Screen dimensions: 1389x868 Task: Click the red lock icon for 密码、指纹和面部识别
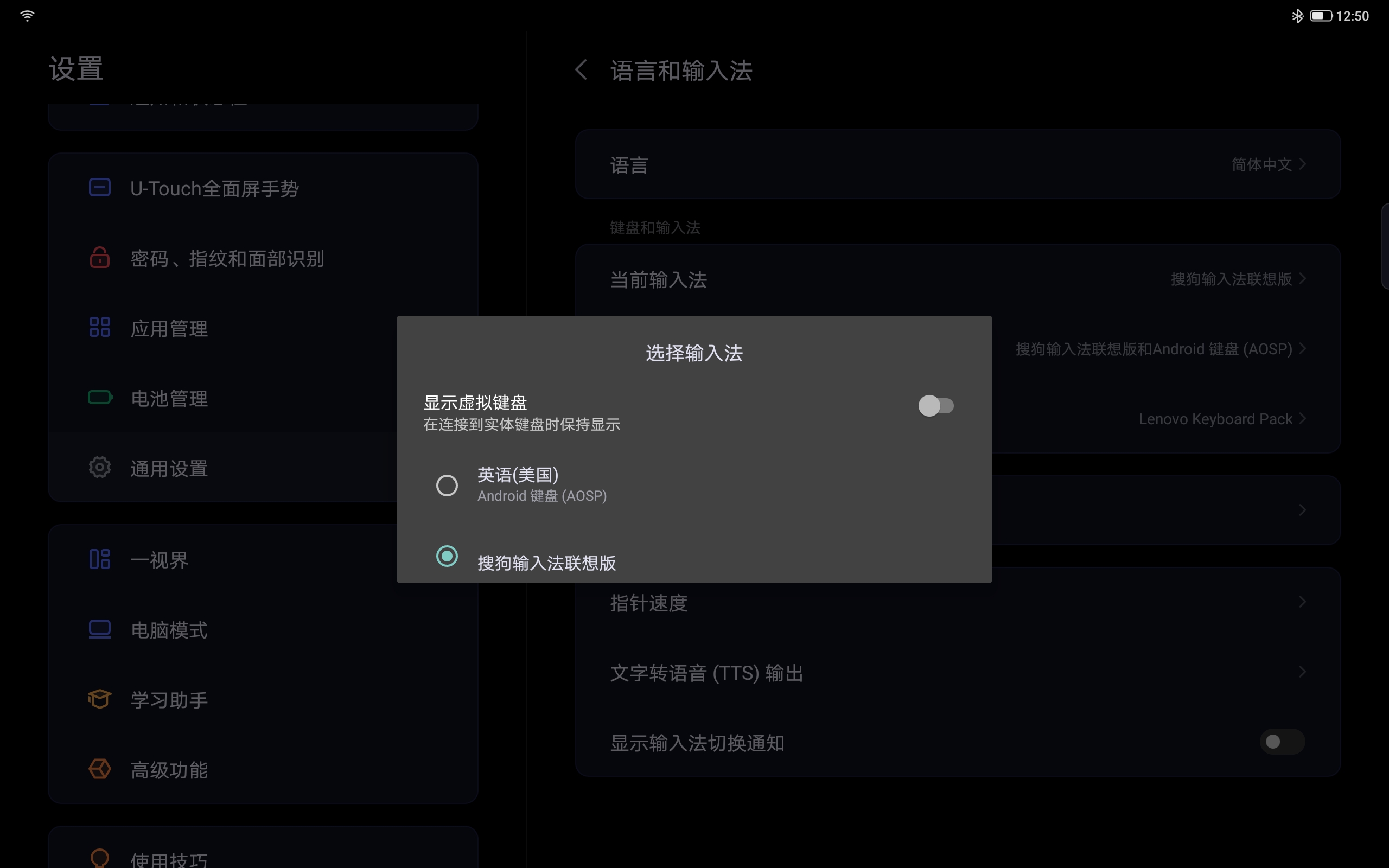(100, 257)
